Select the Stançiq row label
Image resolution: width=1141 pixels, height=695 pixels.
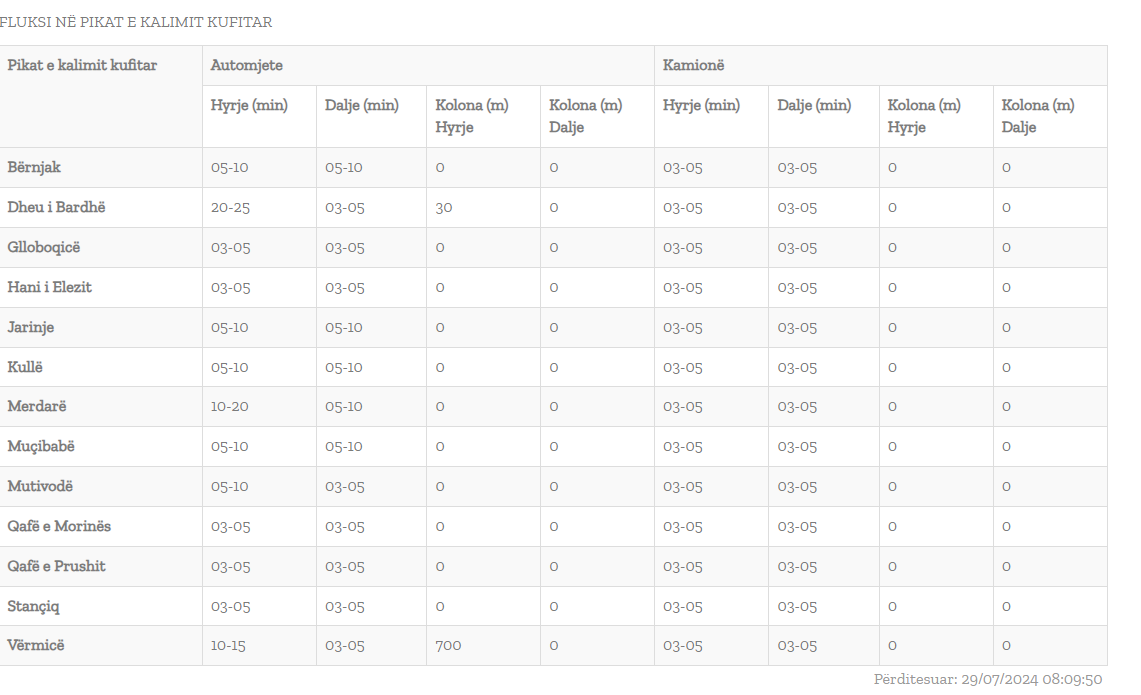click(x=34, y=606)
